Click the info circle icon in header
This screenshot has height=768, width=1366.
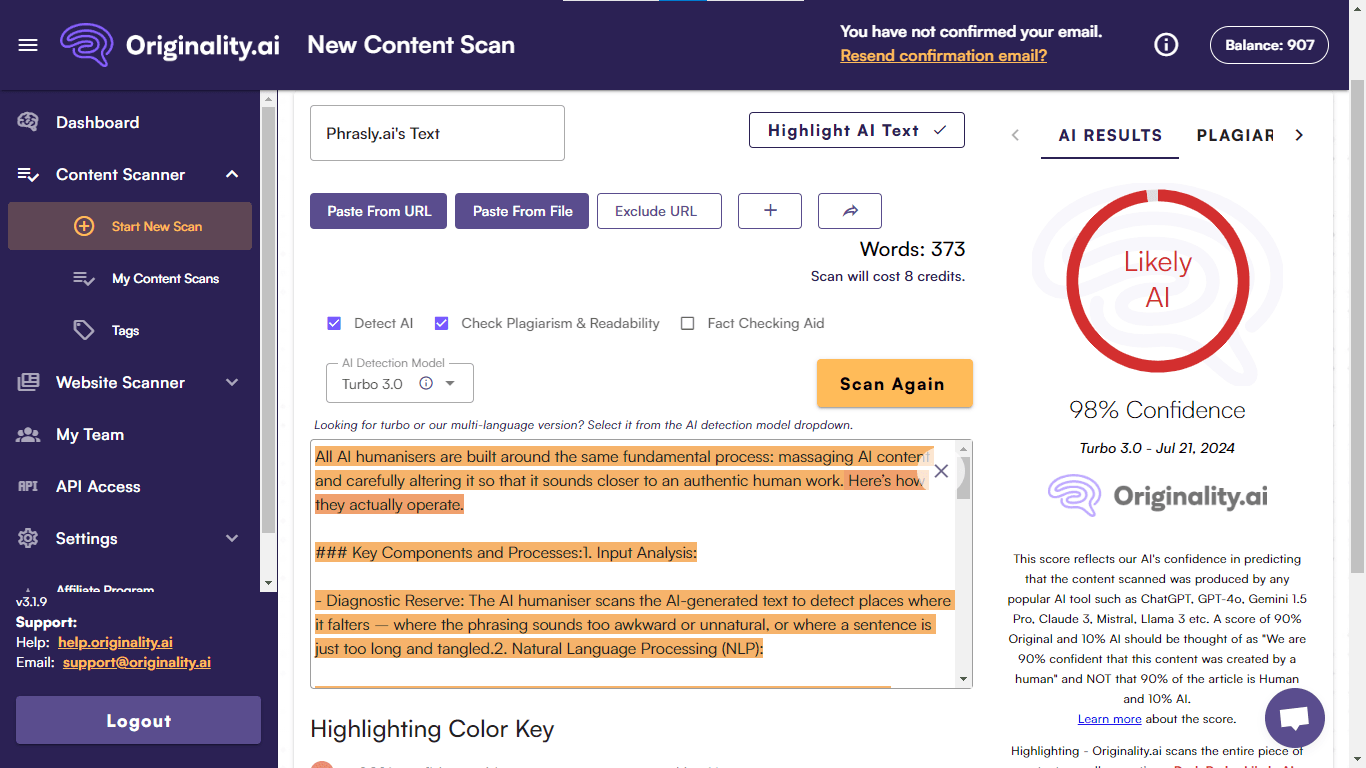tap(1166, 45)
